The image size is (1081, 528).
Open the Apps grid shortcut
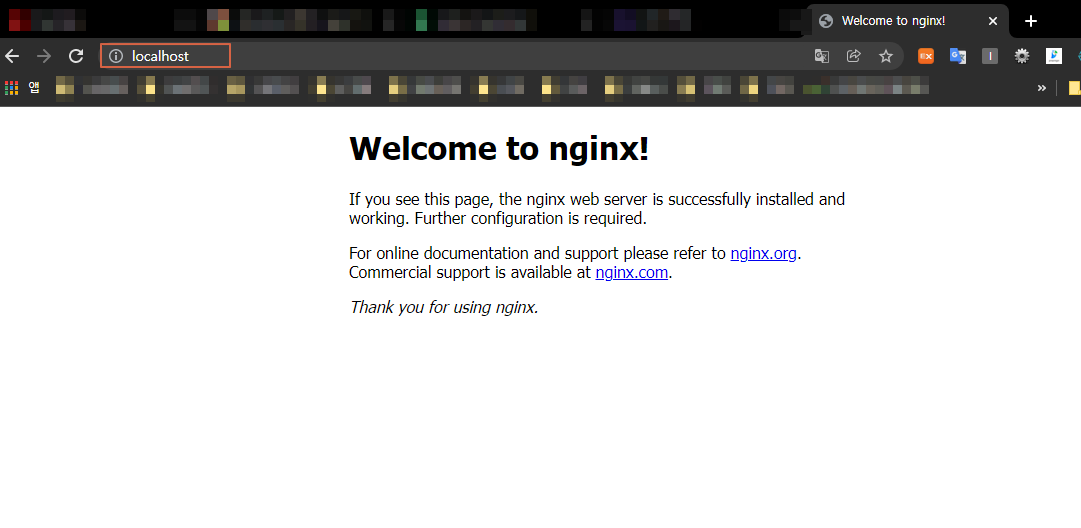[11, 88]
